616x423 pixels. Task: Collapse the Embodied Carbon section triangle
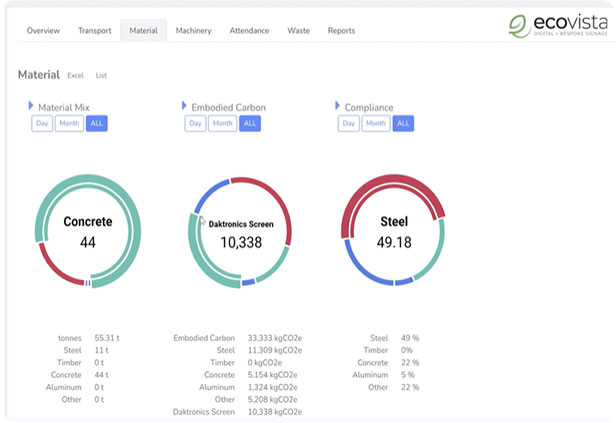(184, 105)
